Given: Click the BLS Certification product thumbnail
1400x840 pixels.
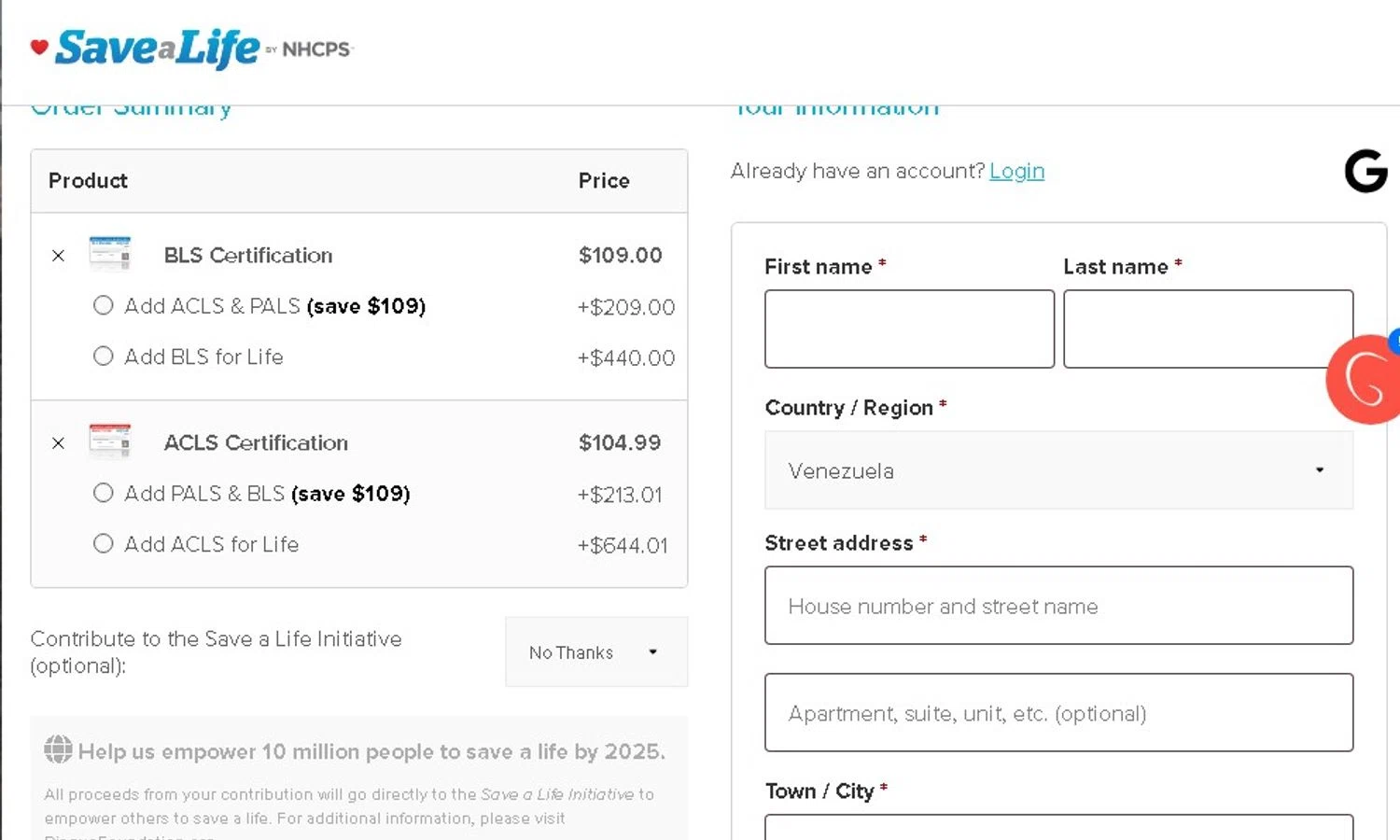Looking at the screenshot, I should coord(110,254).
